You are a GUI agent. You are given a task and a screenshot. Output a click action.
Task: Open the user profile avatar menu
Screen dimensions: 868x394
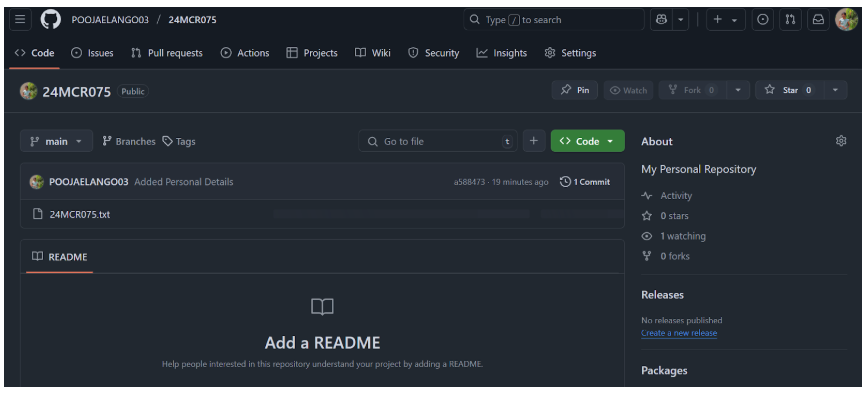(846, 19)
